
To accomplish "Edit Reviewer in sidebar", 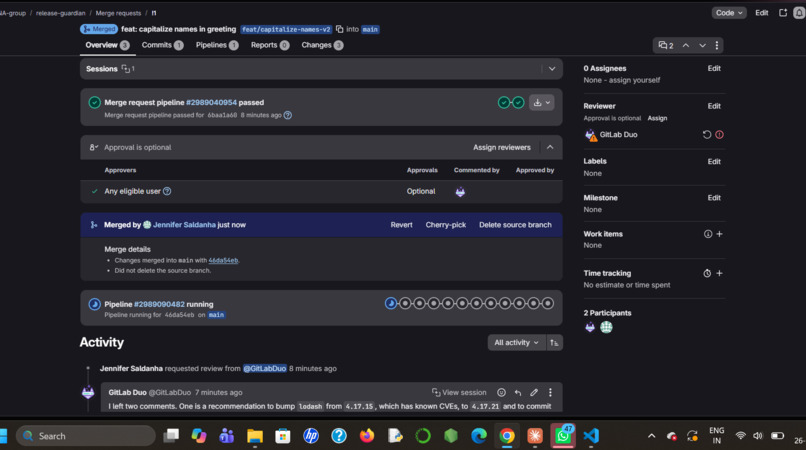I will (714, 106).
